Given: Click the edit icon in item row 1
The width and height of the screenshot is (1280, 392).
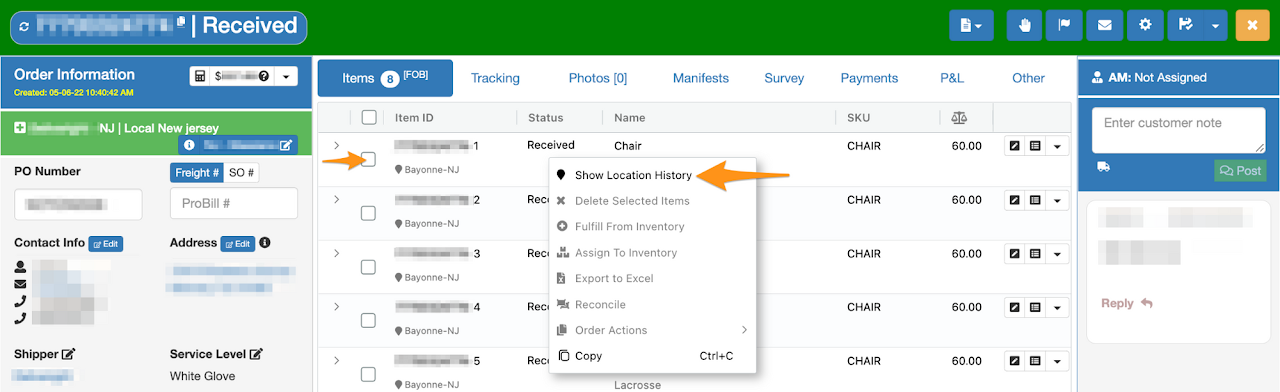Looking at the screenshot, I should [1014, 146].
